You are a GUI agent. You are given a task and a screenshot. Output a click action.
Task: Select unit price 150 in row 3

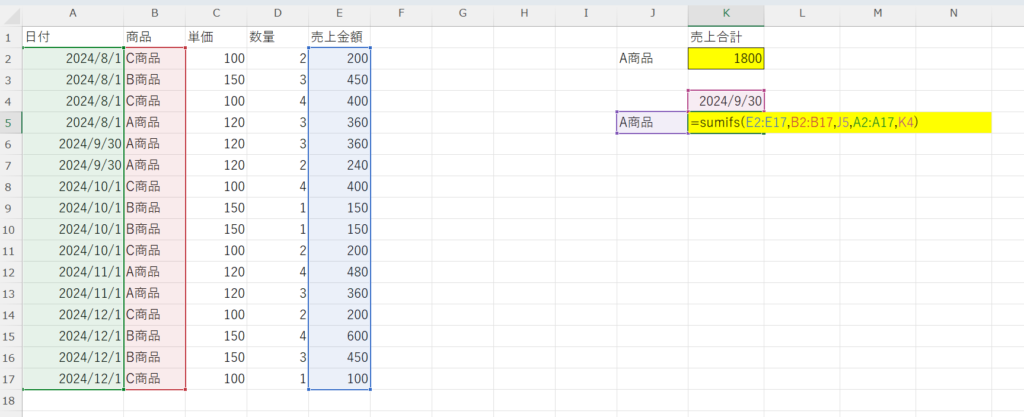pos(216,80)
